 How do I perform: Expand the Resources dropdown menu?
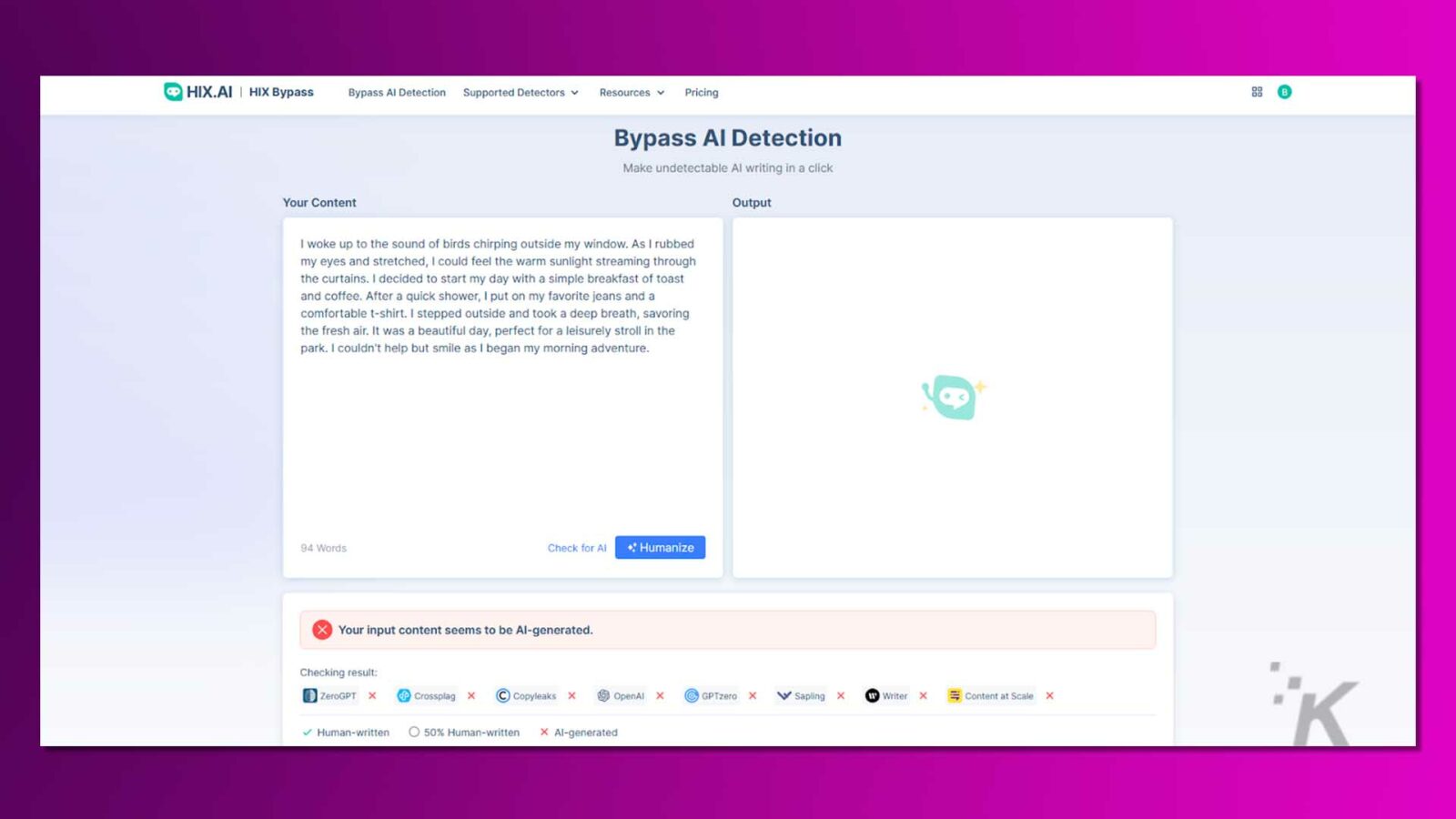(632, 93)
